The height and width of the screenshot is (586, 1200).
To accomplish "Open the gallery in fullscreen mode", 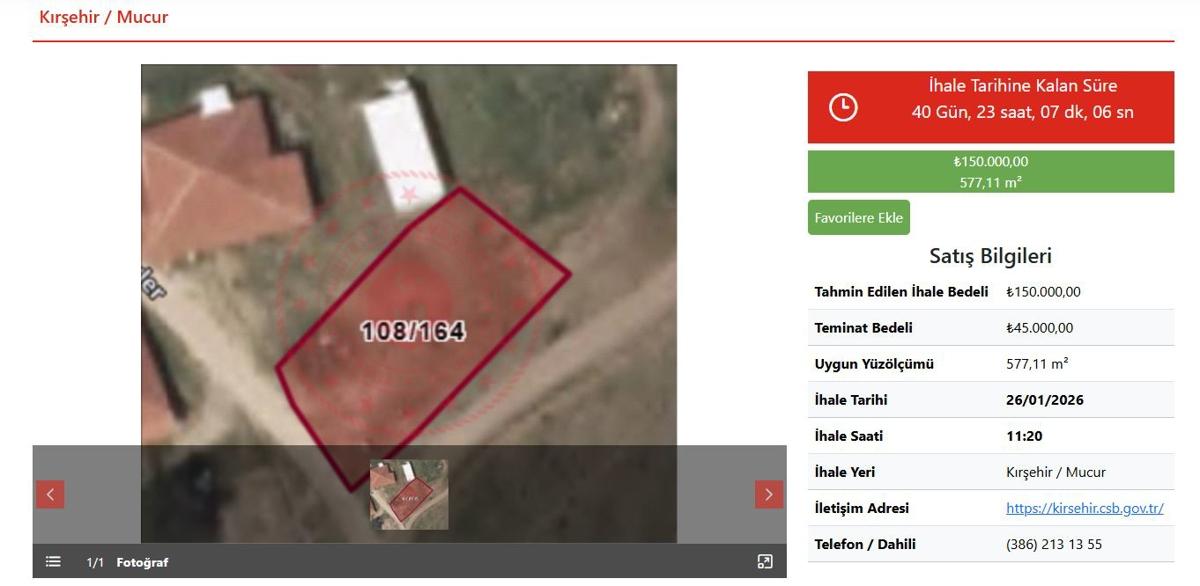I will [x=765, y=562].
